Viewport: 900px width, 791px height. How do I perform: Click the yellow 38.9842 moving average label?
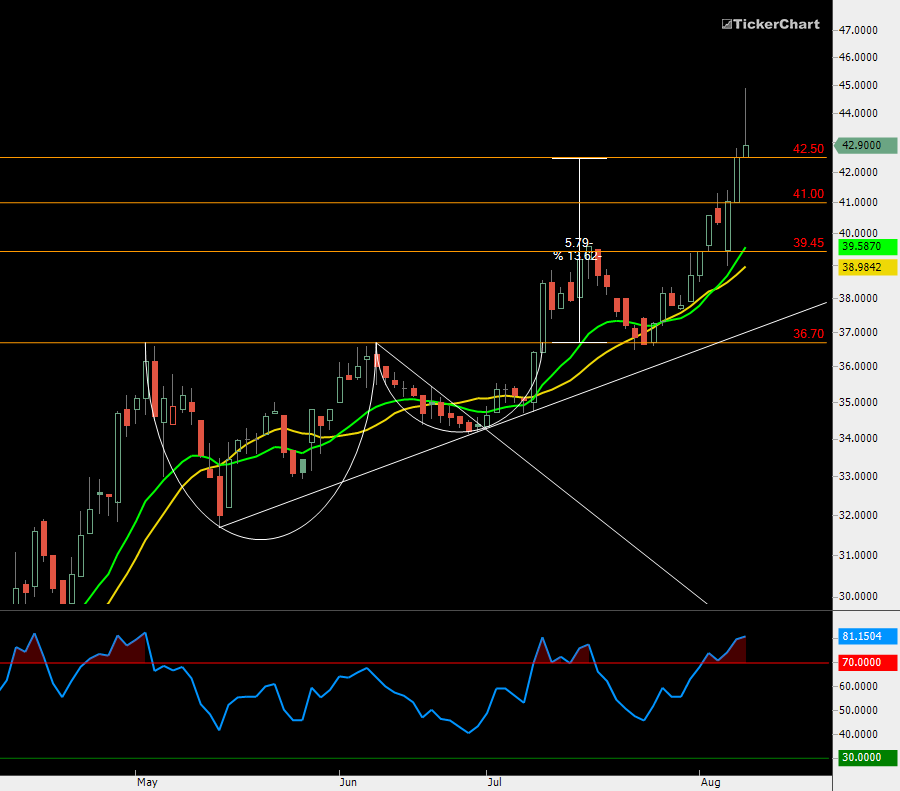coord(867,267)
